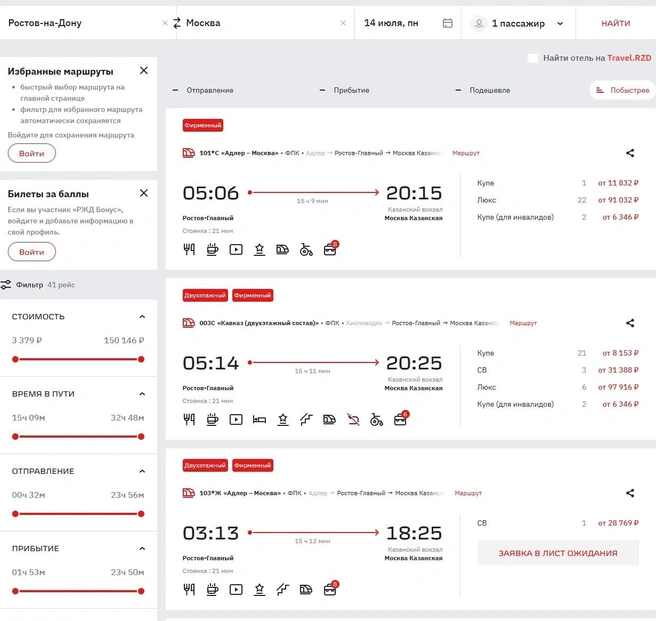This screenshot has width=656, height=621.
Task: Select Купе от 8 153 ₽ on train 003С
Action: click(558, 353)
